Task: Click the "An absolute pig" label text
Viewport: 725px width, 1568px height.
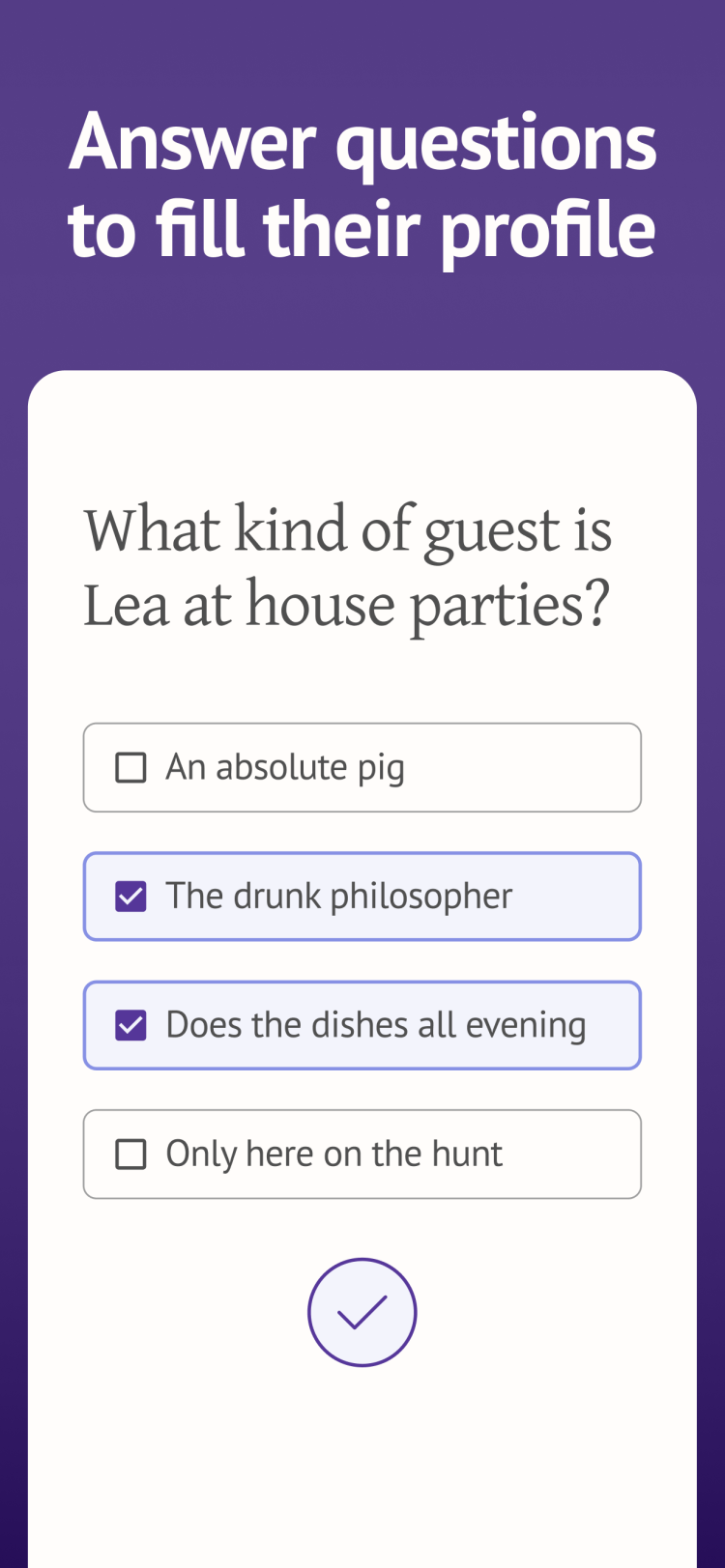Action: [285, 768]
